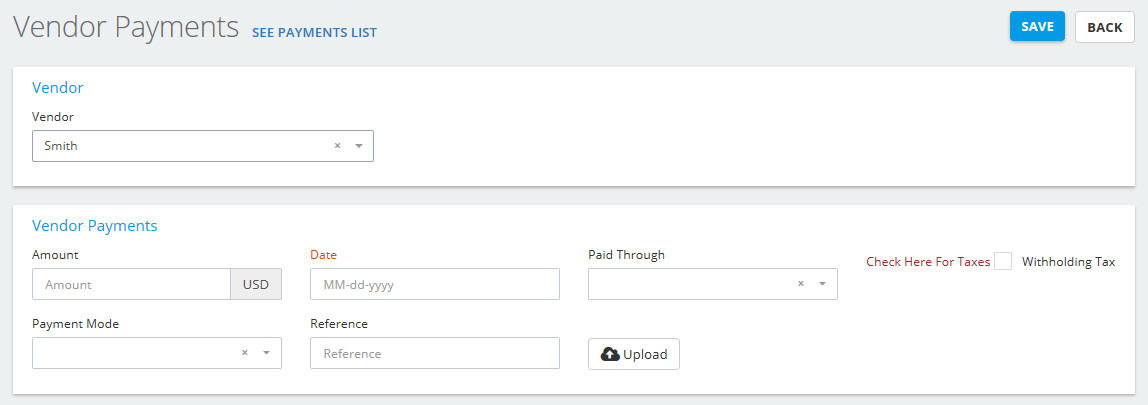Open the See Payments List link
This screenshot has height=405, width=1148.
[314, 32]
